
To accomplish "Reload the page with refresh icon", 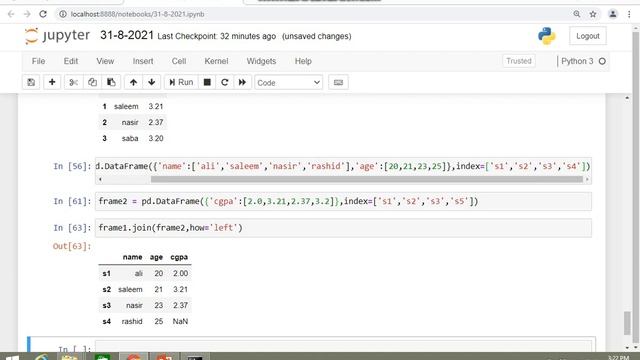I will pos(43,14).
